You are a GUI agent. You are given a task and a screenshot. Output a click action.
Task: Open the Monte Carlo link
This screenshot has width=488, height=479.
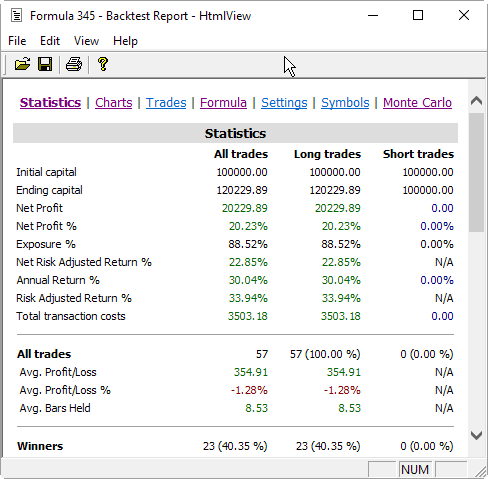(417, 103)
